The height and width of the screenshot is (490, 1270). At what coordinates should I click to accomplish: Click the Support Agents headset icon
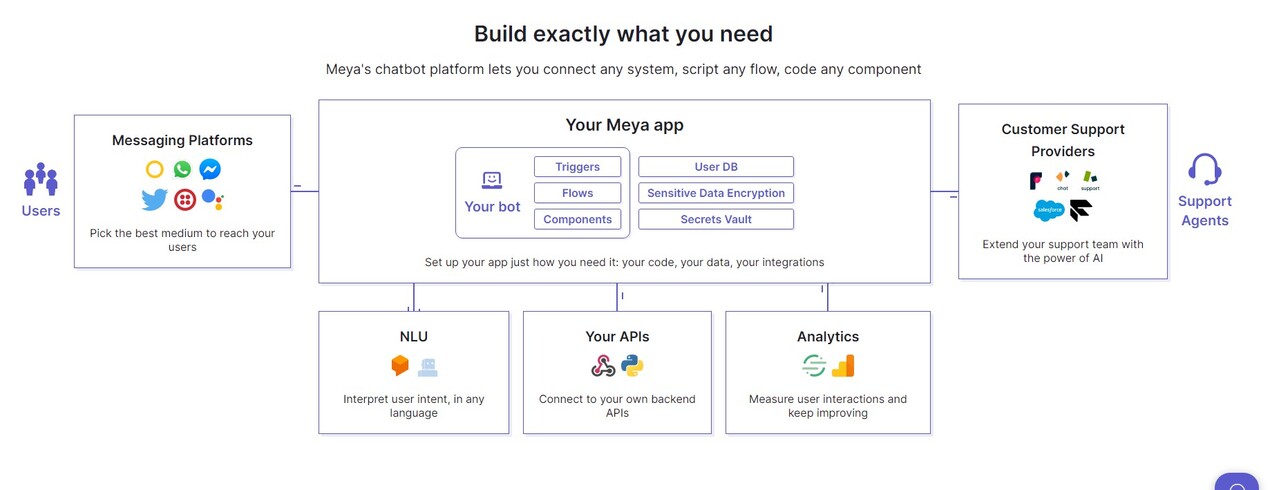pyautogui.click(x=1205, y=169)
